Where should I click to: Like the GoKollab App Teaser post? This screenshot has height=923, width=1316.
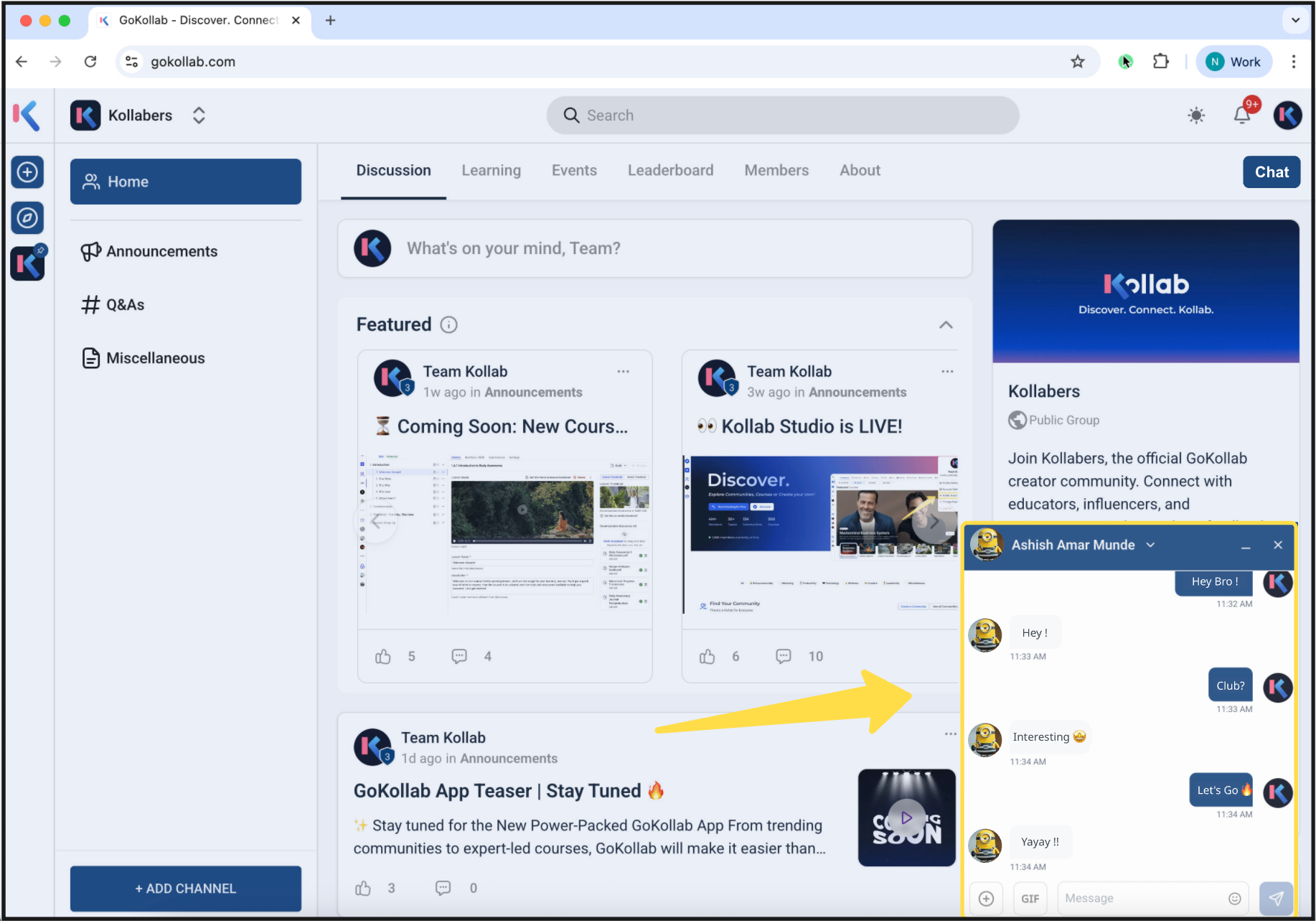pos(363,888)
